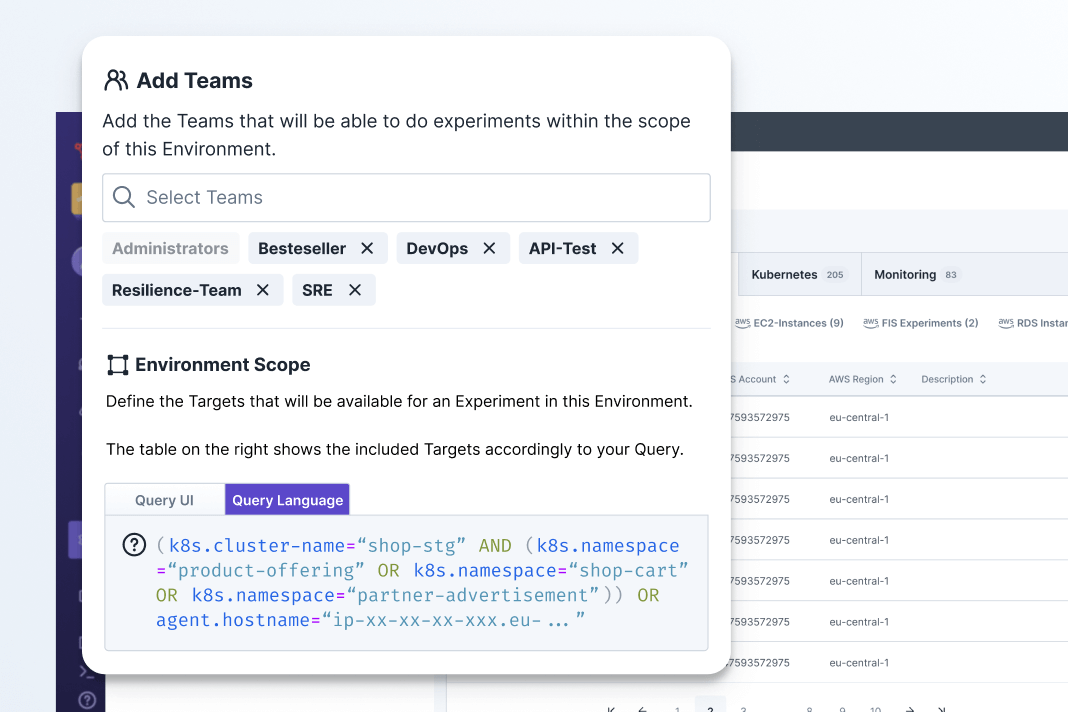Click the Add Teams heading
Viewport: 1068px width, 712px height.
(x=195, y=80)
